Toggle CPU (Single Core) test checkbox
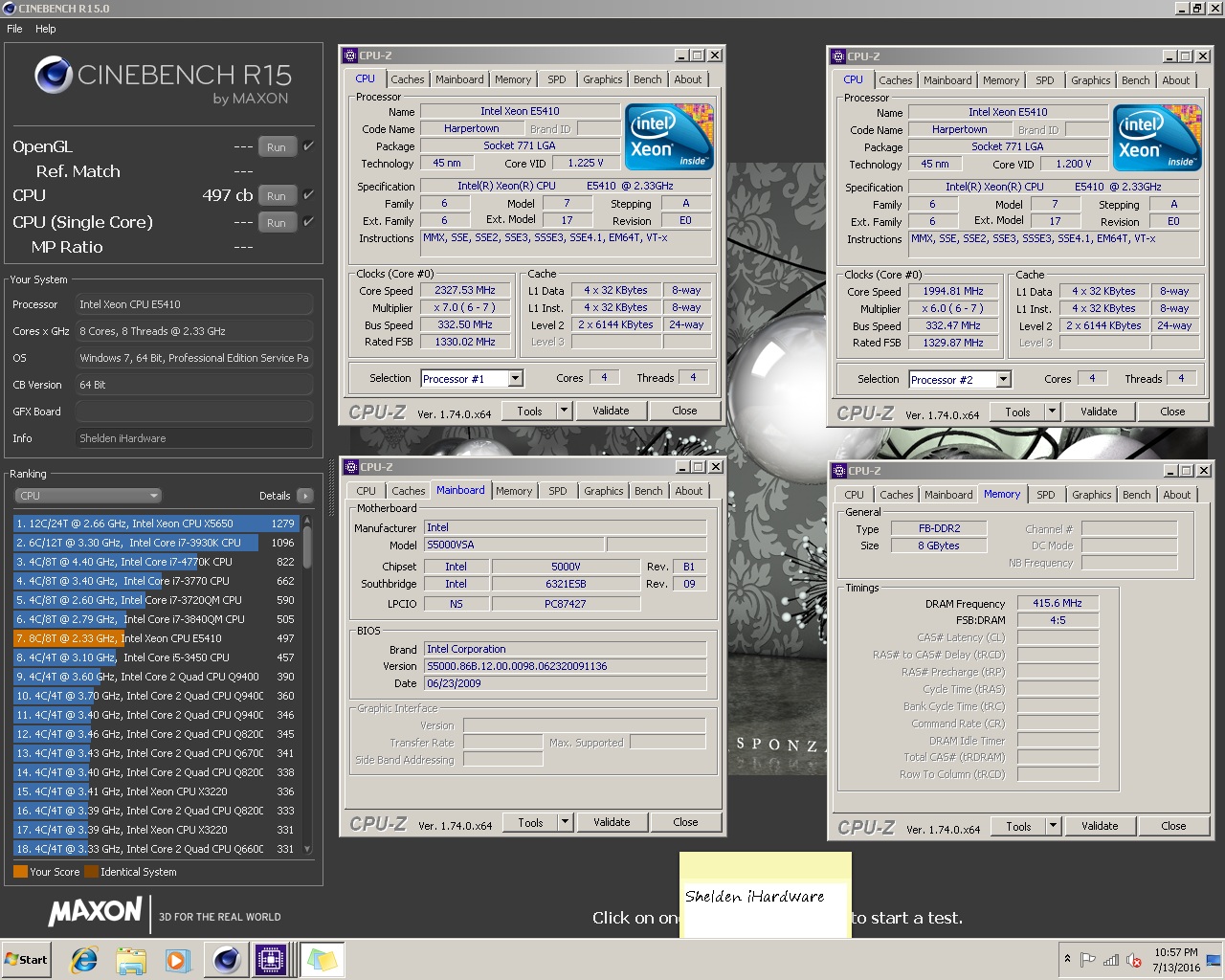1225x980 pixels. [x=308, y=222]
